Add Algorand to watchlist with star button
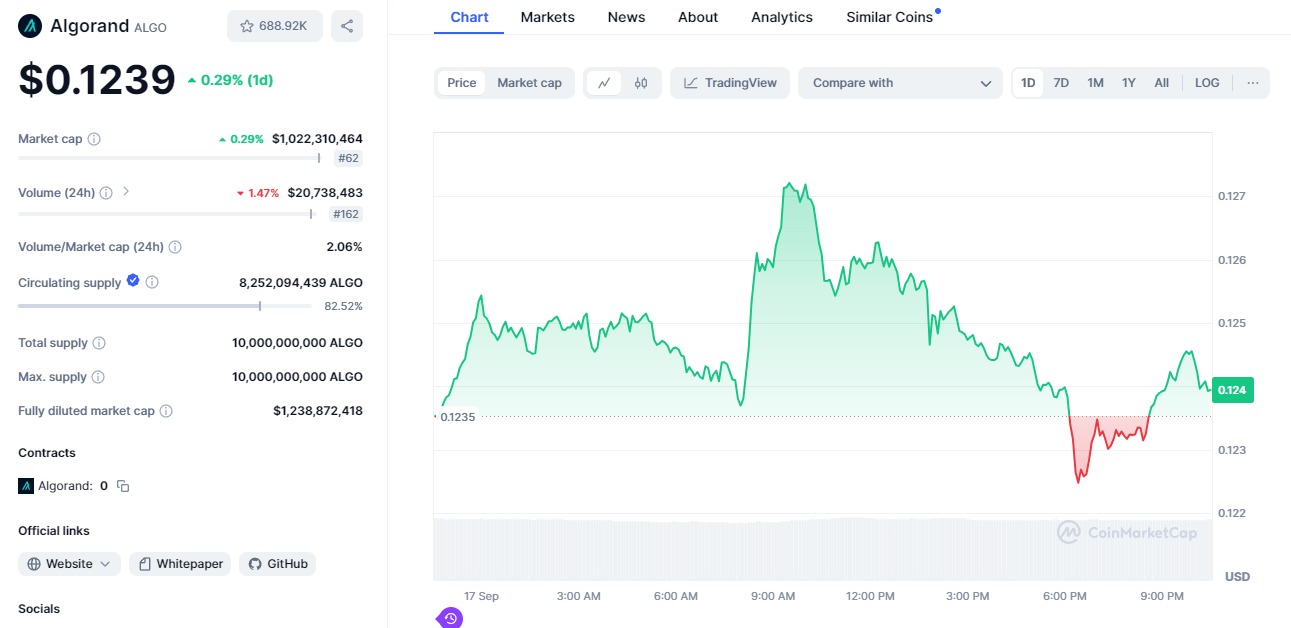Screen dimensions: 1291x628 pyautogui.click(x=274, y=26)
